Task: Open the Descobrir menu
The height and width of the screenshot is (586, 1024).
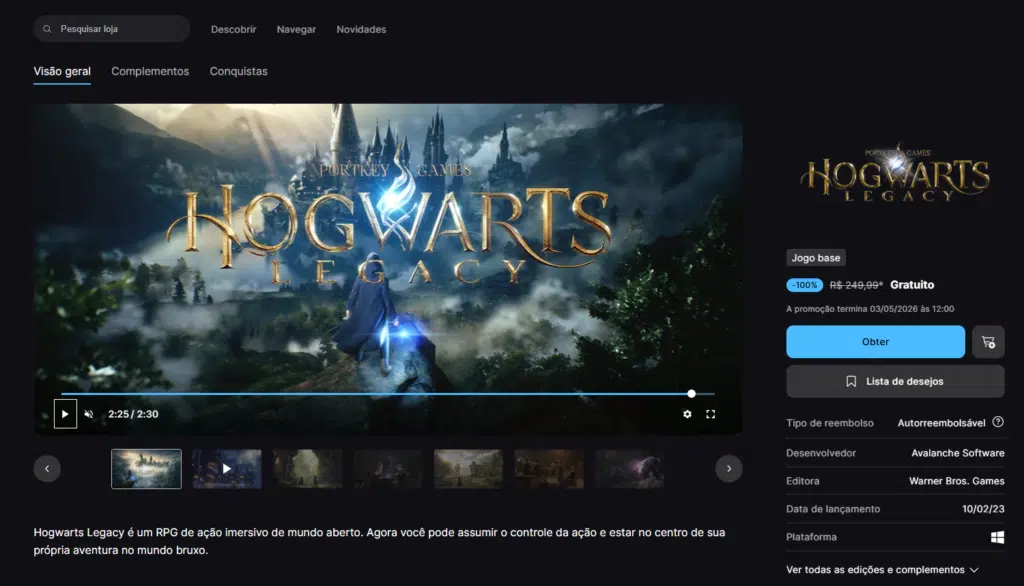Action: [x=233, y=29]
